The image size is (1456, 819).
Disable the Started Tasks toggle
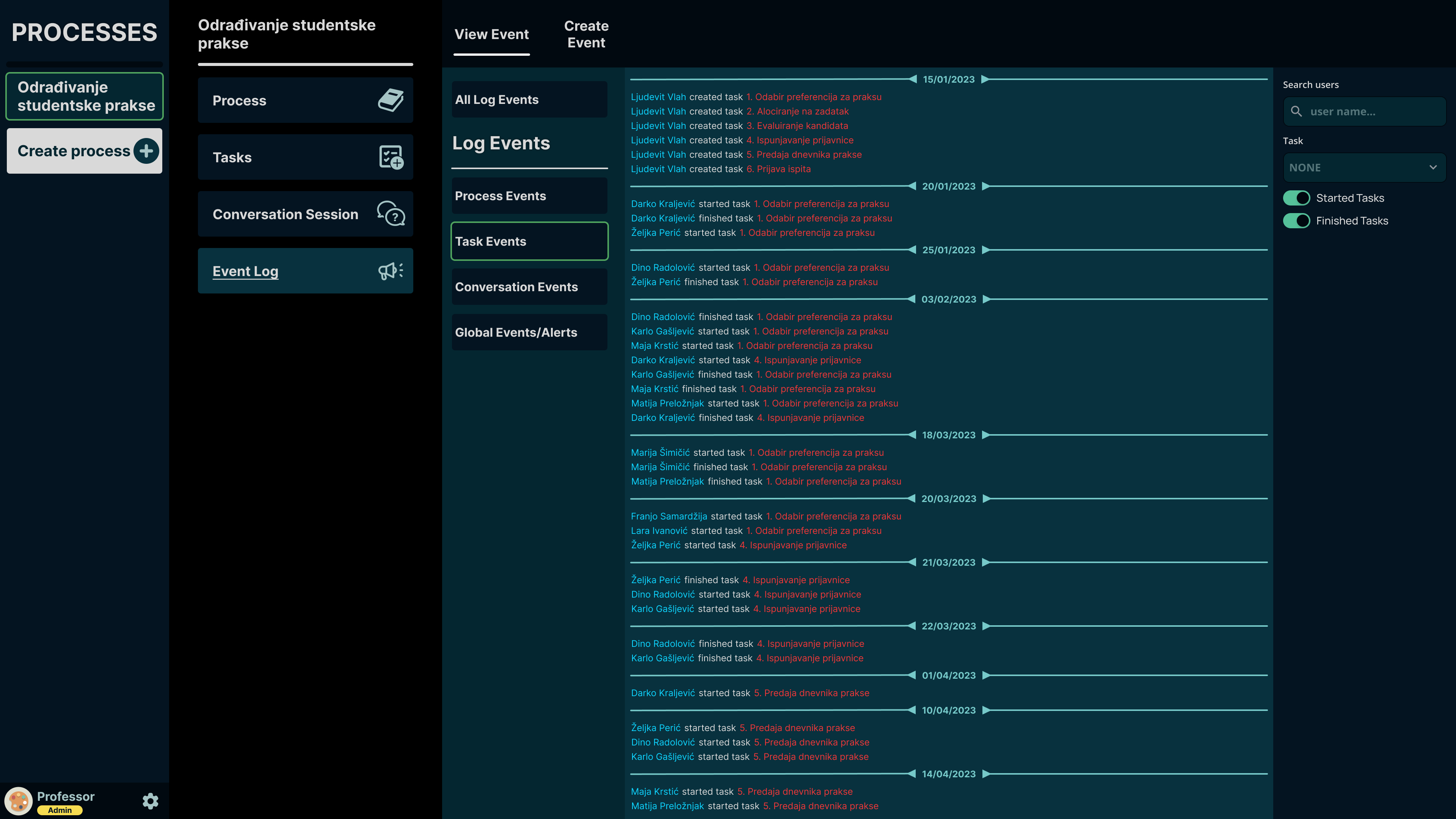(x=1296, y=198)
